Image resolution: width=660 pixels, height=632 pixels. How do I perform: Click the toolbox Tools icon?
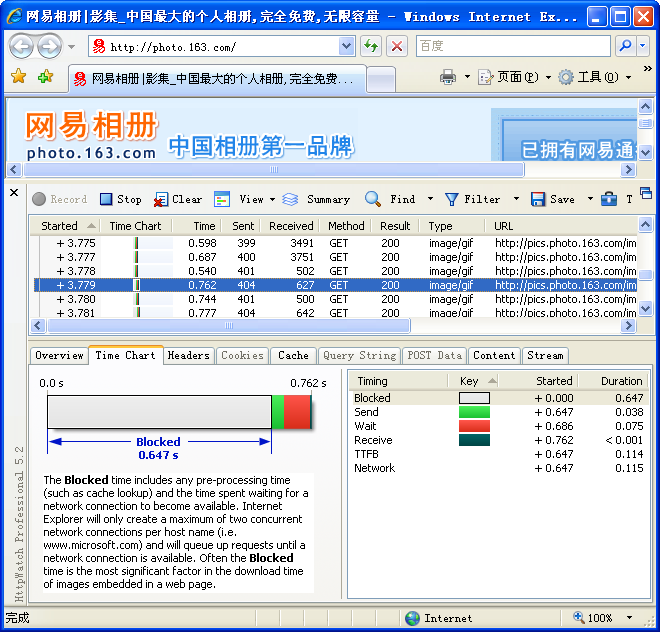click(609, 199)
